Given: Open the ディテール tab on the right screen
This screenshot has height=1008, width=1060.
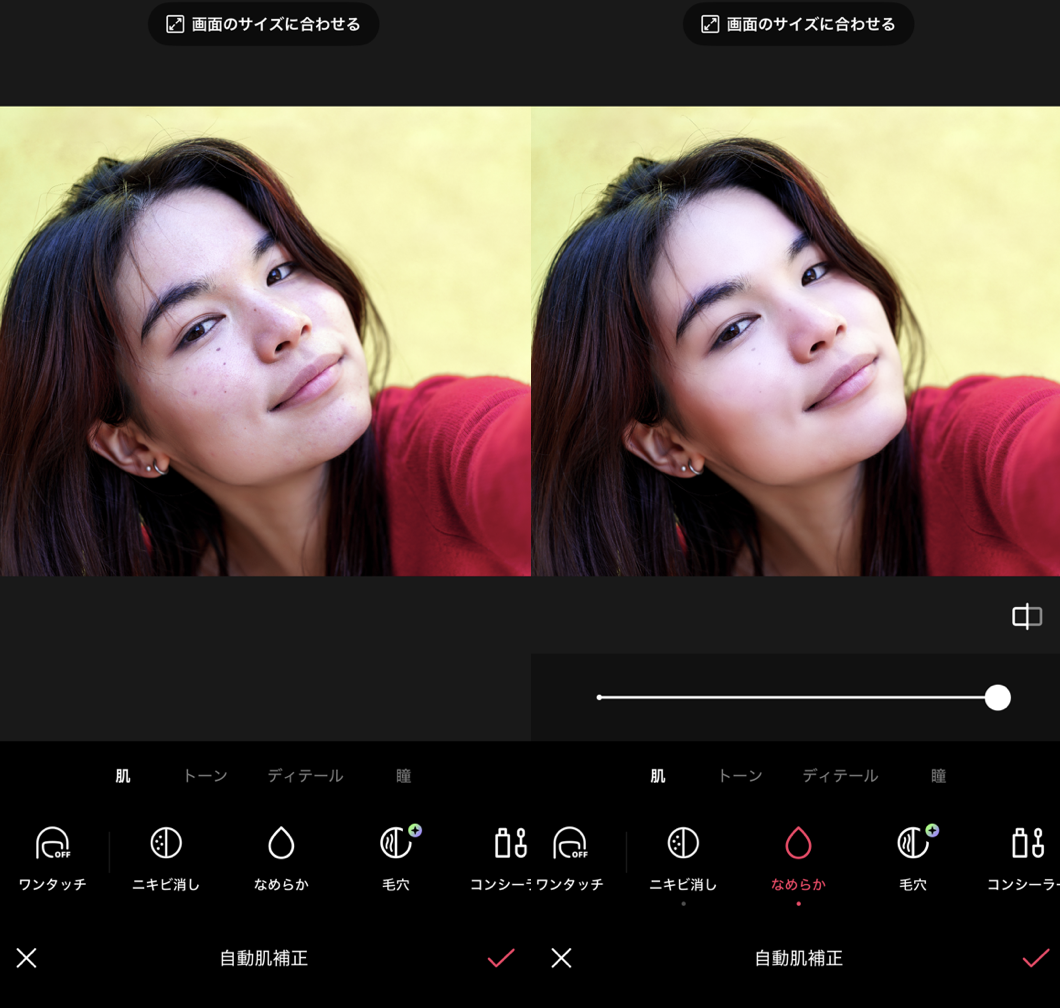Looking at the screenshot, I should [x=840, y=776].
